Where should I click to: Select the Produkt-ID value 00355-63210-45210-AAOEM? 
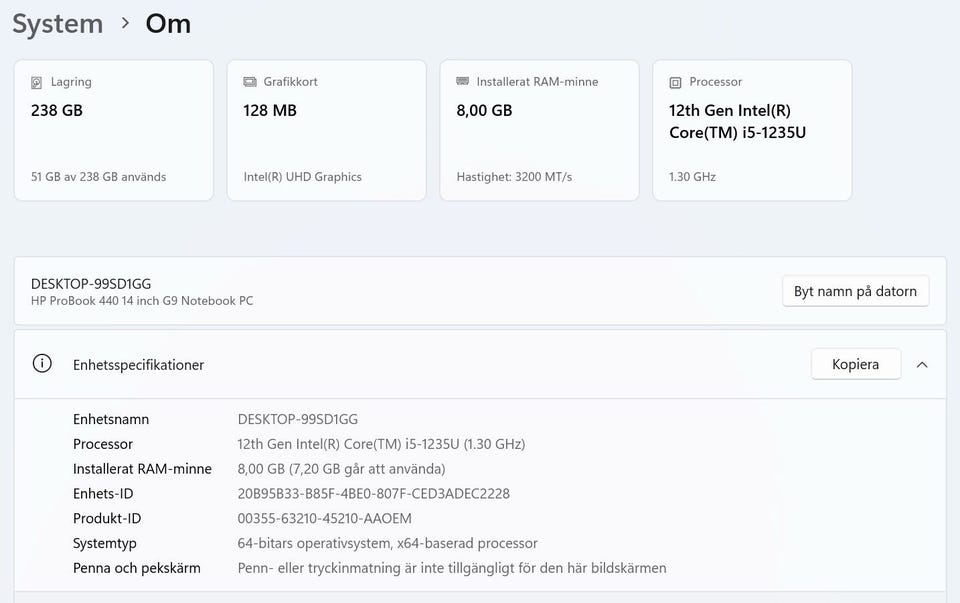pos(324,519)
